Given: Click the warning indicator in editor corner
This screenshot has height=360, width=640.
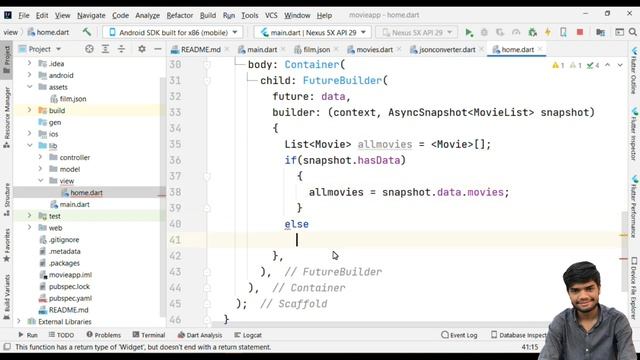Looking at the screenshot, I should point(558,65).
